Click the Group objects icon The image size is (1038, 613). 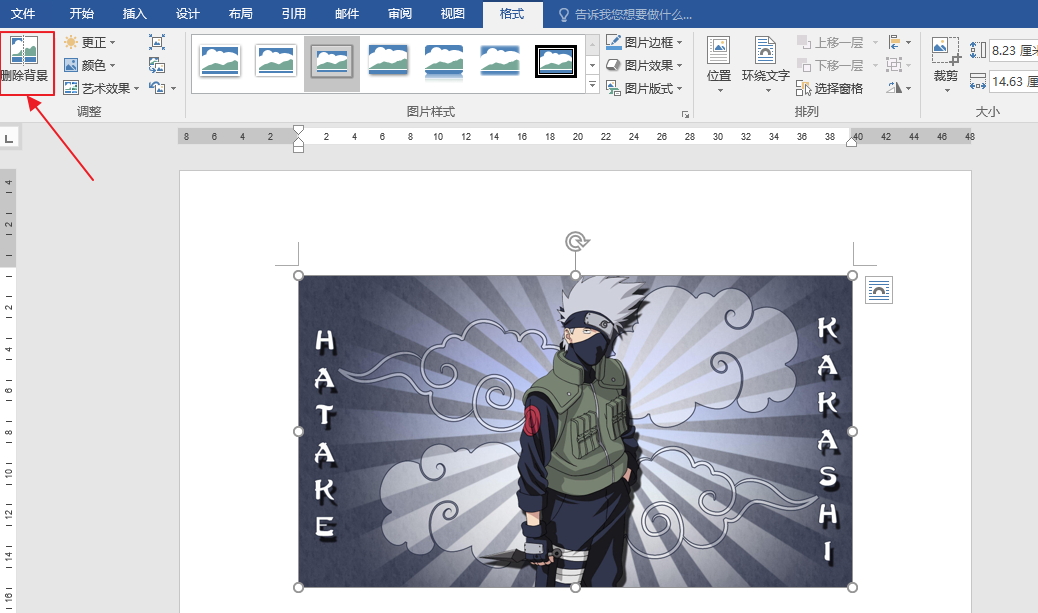[x=899, y=65]
